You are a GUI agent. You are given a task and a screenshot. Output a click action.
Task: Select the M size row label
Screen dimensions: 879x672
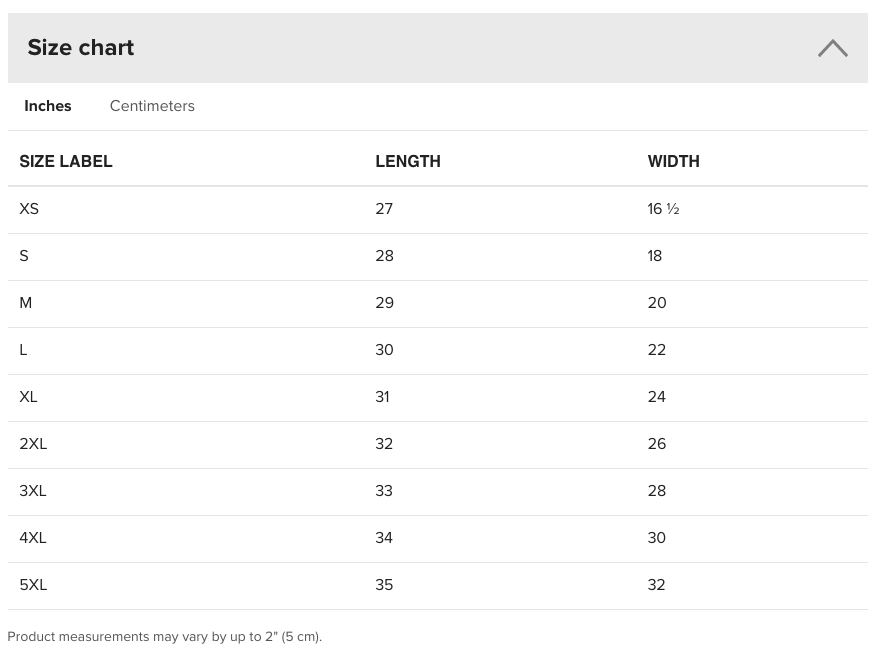coord(26,303)
